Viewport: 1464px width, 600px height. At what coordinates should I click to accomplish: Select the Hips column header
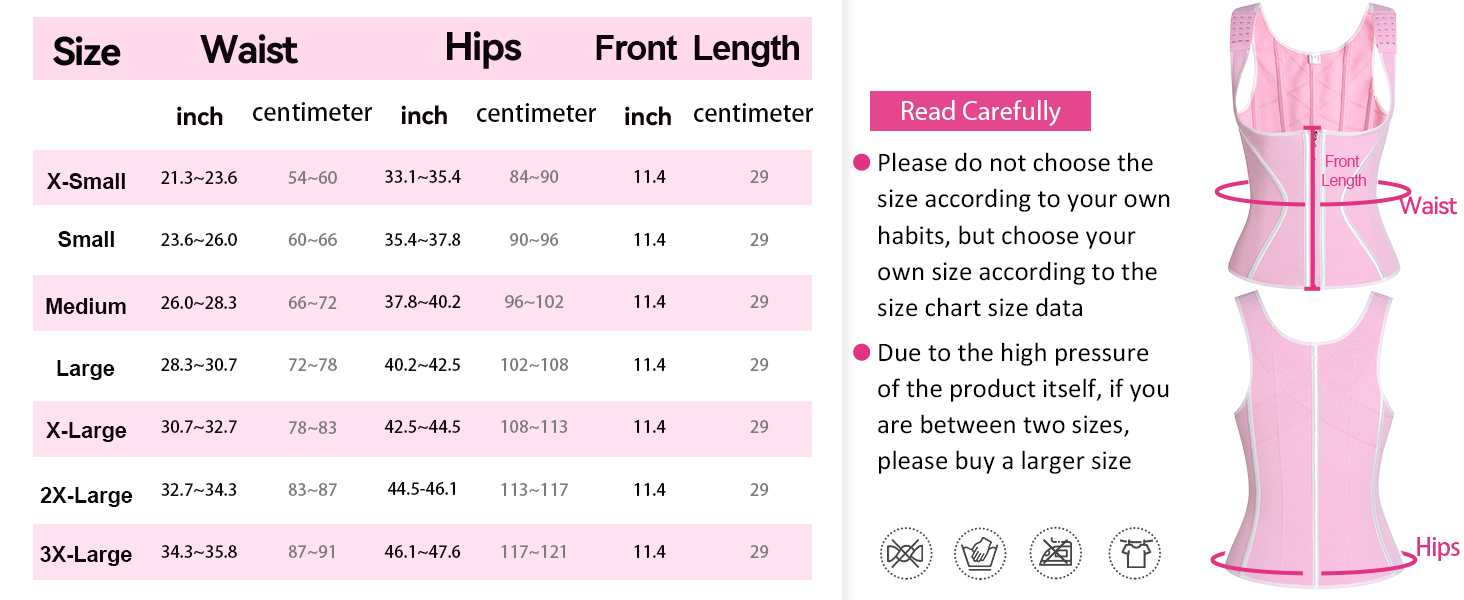(483, 48)
